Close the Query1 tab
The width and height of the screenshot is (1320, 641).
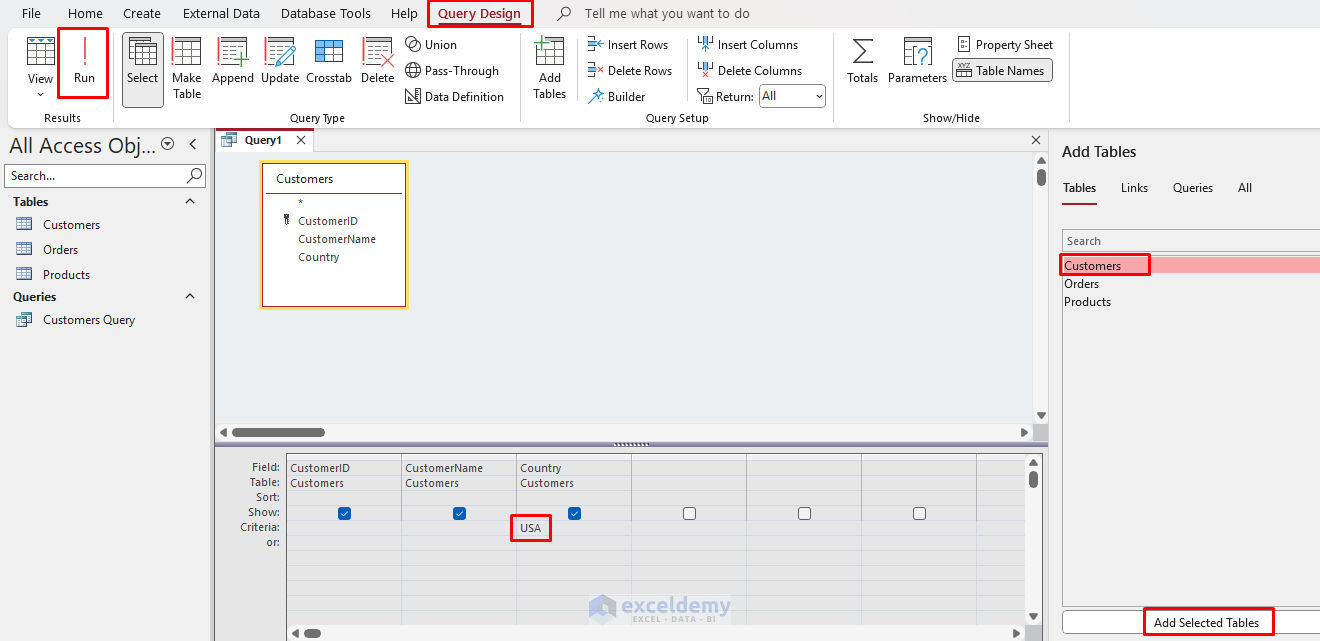tap(301, 140)
